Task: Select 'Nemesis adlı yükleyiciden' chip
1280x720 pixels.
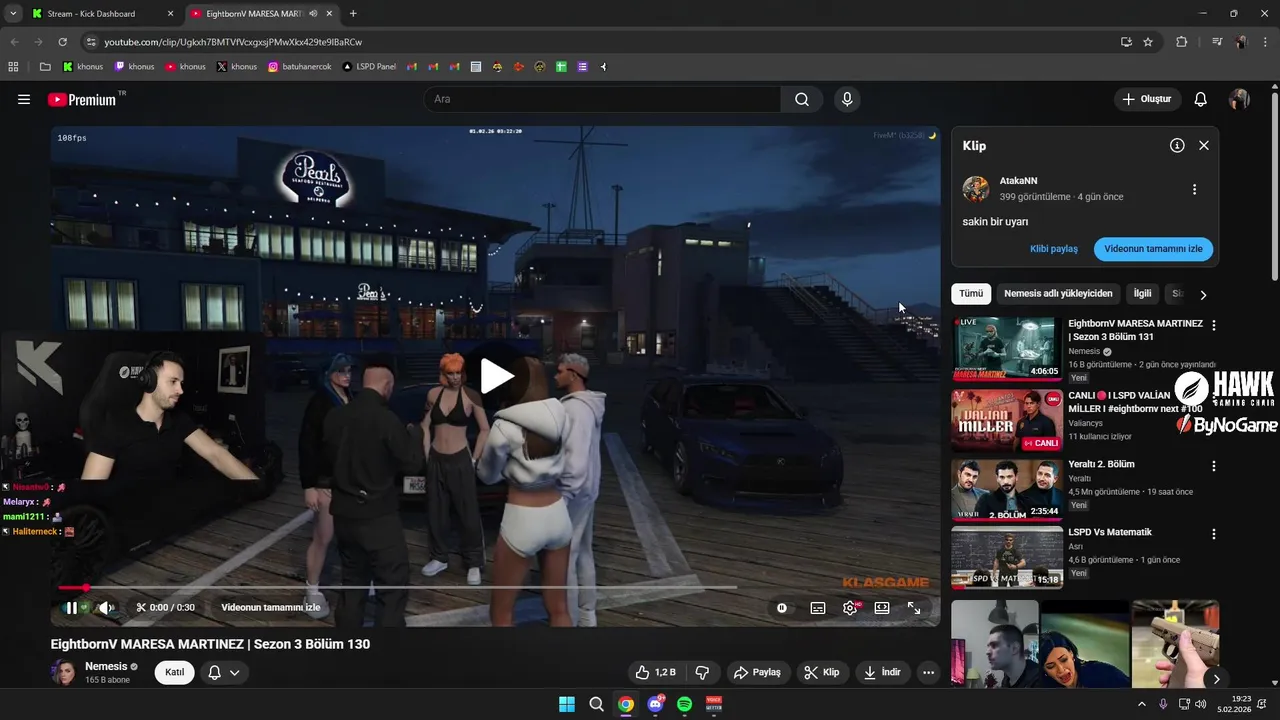Action: tap(1058, 294)
